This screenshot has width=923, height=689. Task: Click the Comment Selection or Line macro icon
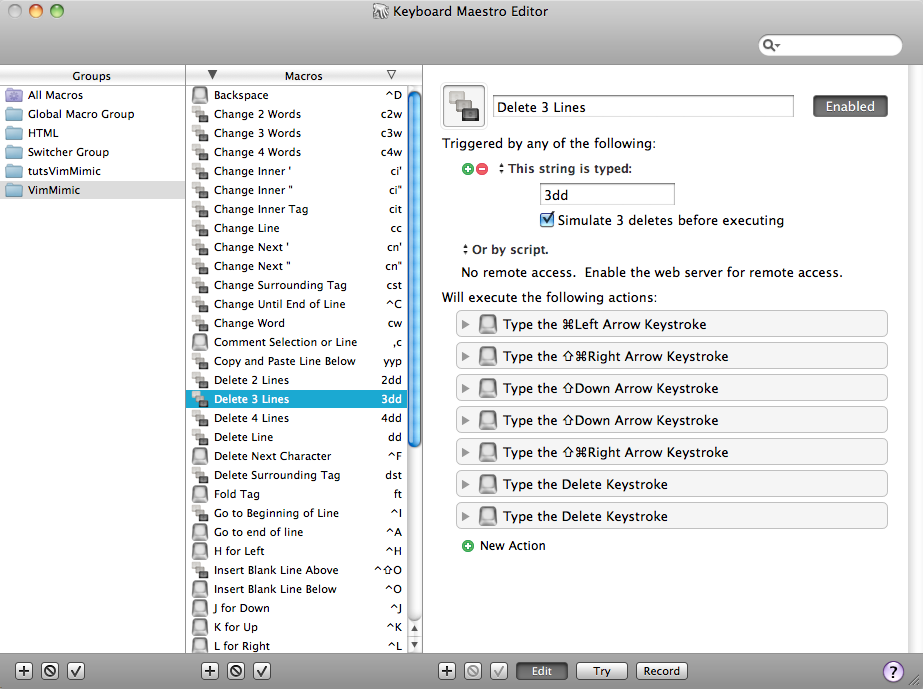click(200, 342)
